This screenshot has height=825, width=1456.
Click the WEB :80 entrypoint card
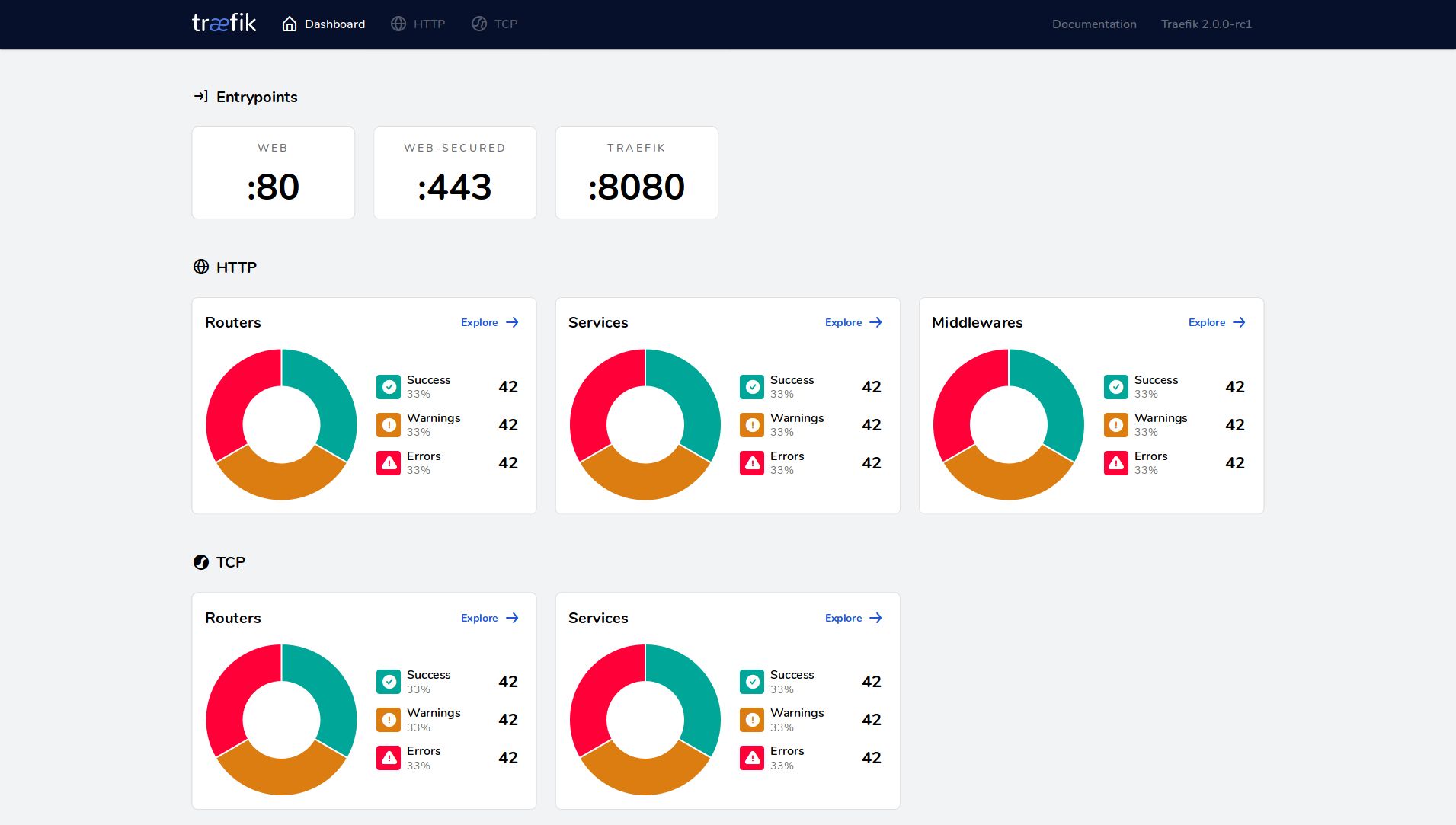coord(273,172)
